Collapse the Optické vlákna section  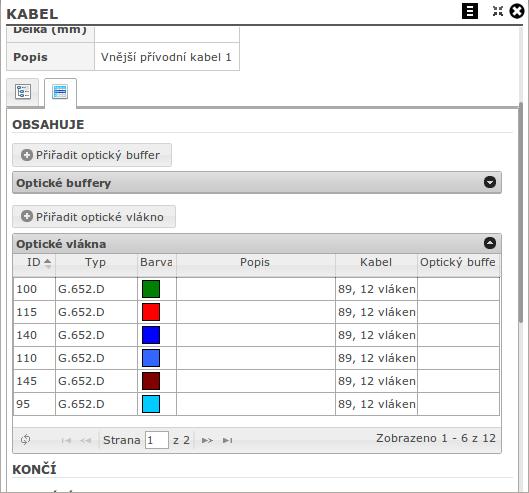490,243
